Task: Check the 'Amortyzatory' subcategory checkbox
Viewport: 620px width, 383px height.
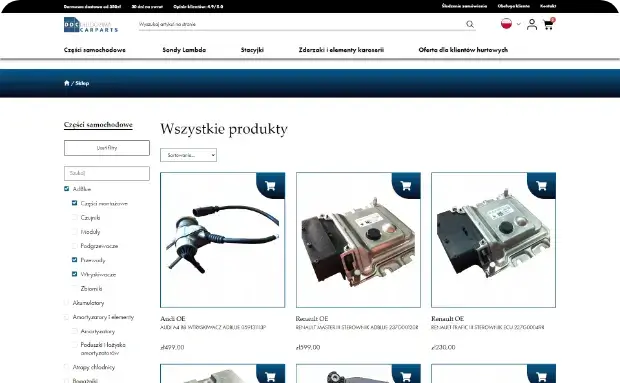Action: tap(74, 331)
